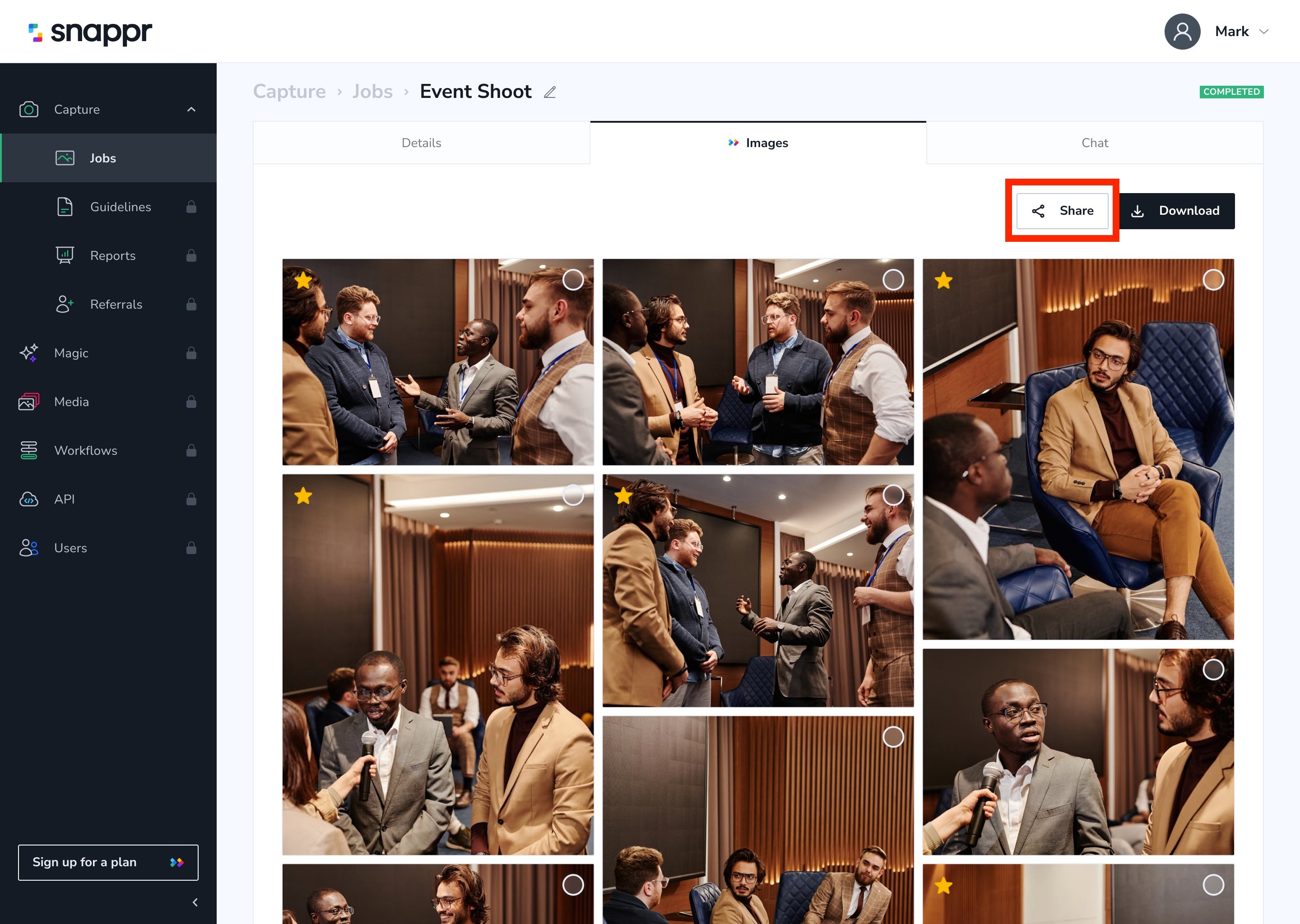Select the first top-row group conversation photo

573,279
